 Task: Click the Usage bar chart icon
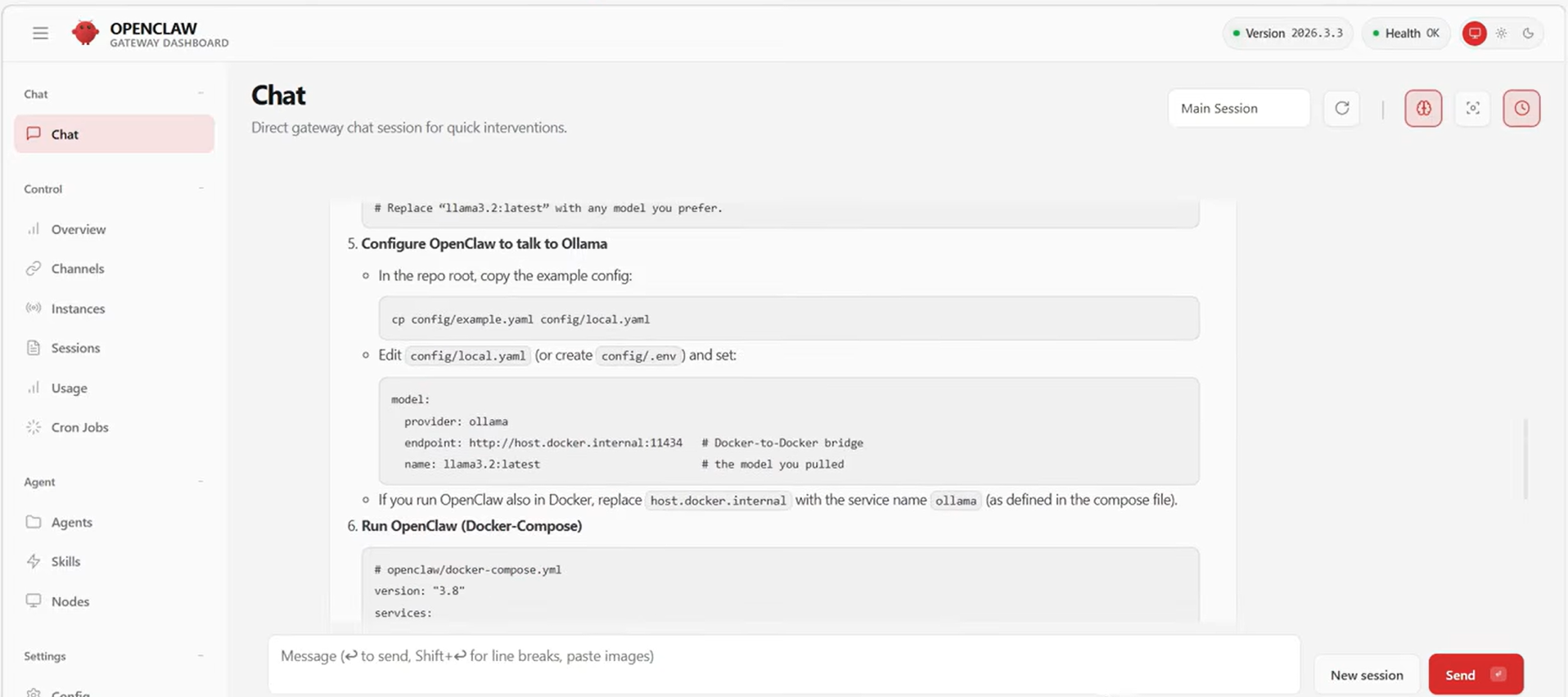point(34,388)
